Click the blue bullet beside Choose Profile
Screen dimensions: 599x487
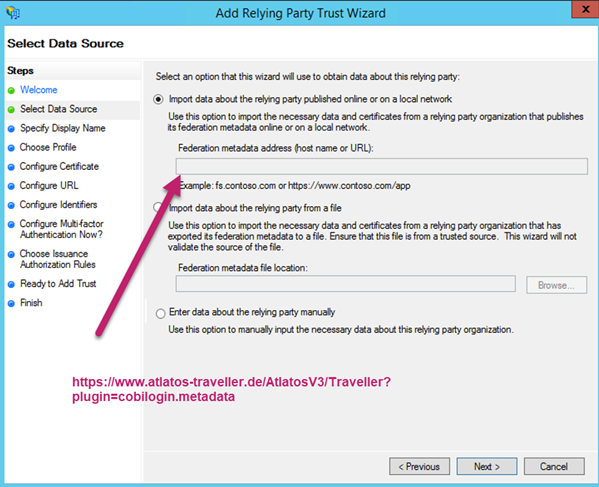pos(11,148)
